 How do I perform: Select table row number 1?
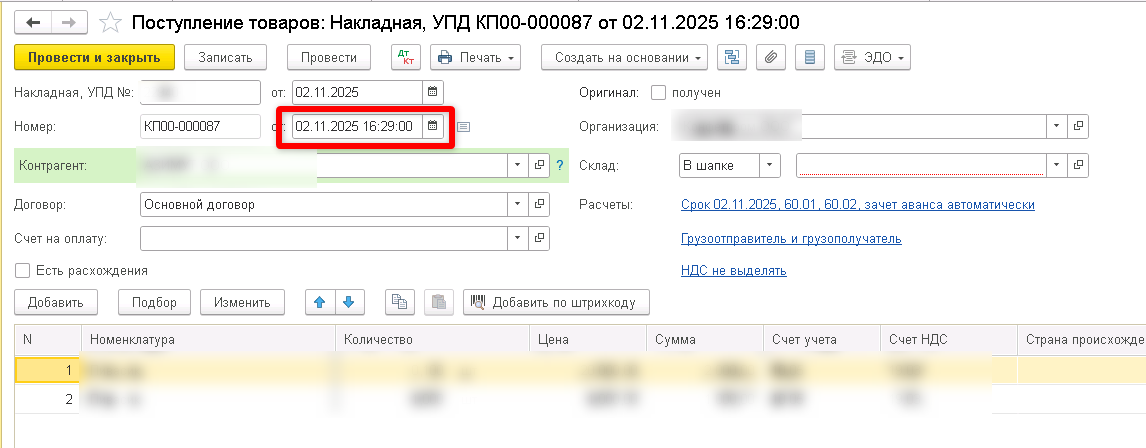[x=580, y=371]
